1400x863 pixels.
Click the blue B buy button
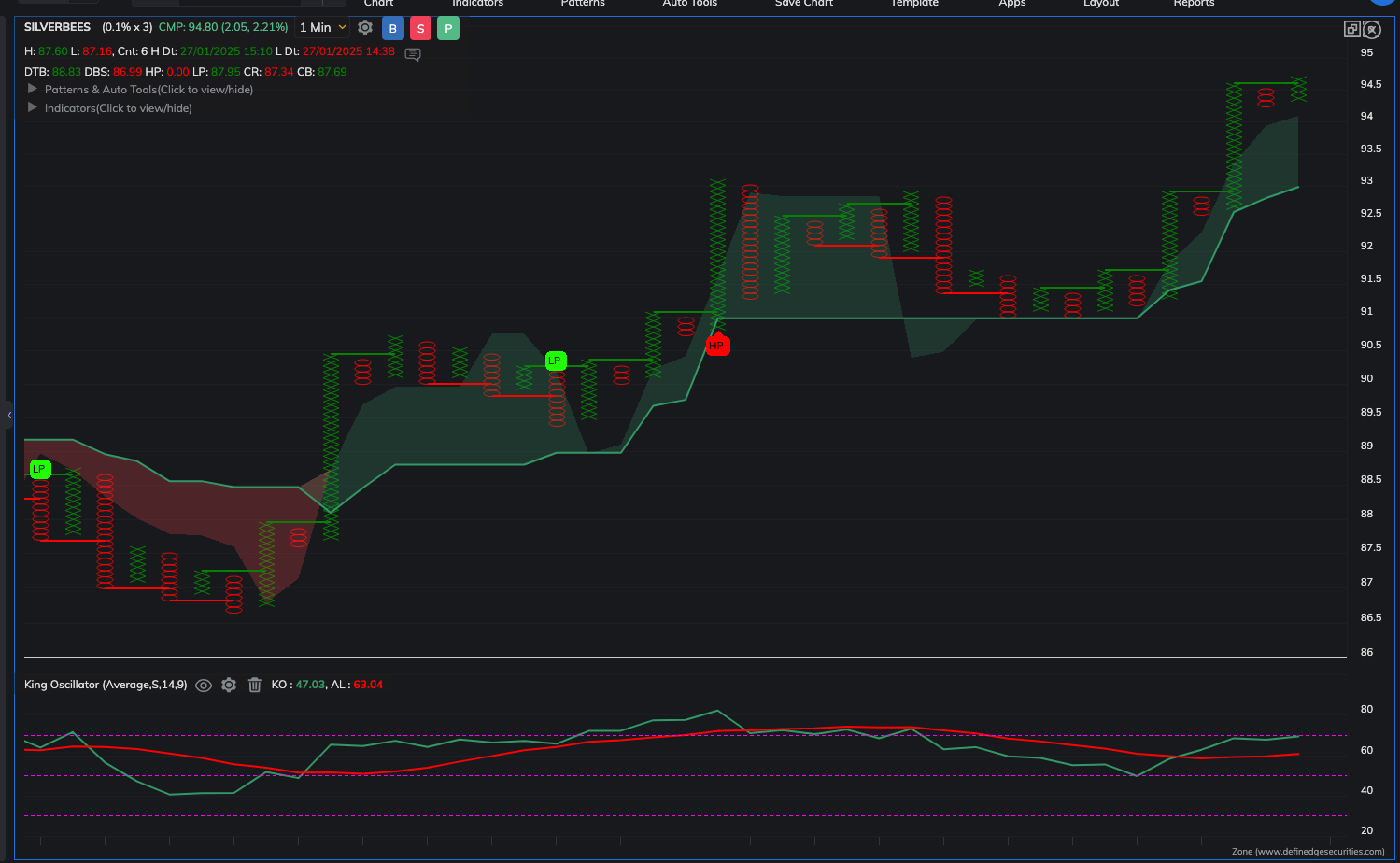click(393, 28)
